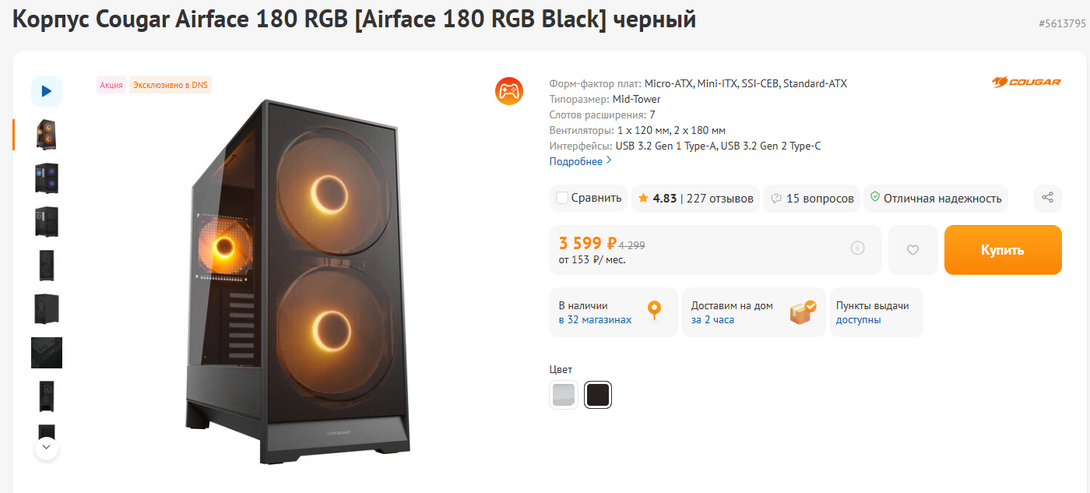This screenshot has width=1090, height=493.
Task: Click the store location pin icon
Action: tap(654, 311)
